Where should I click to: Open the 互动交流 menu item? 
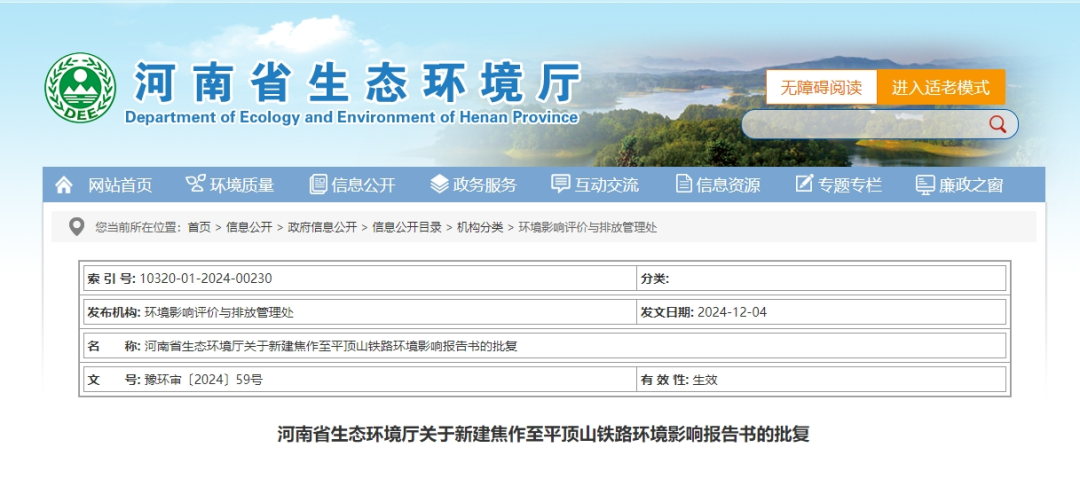pyautogui.click(x=607, y=185)
